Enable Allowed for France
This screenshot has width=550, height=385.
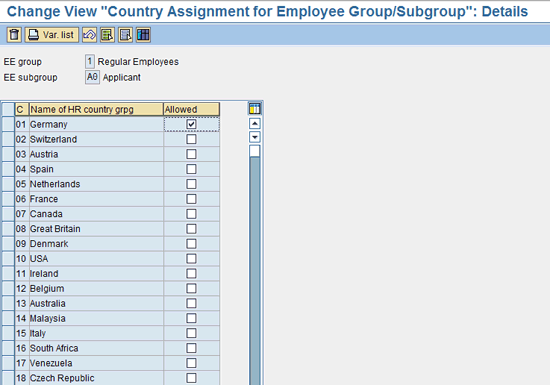click(x=191, y=199)
